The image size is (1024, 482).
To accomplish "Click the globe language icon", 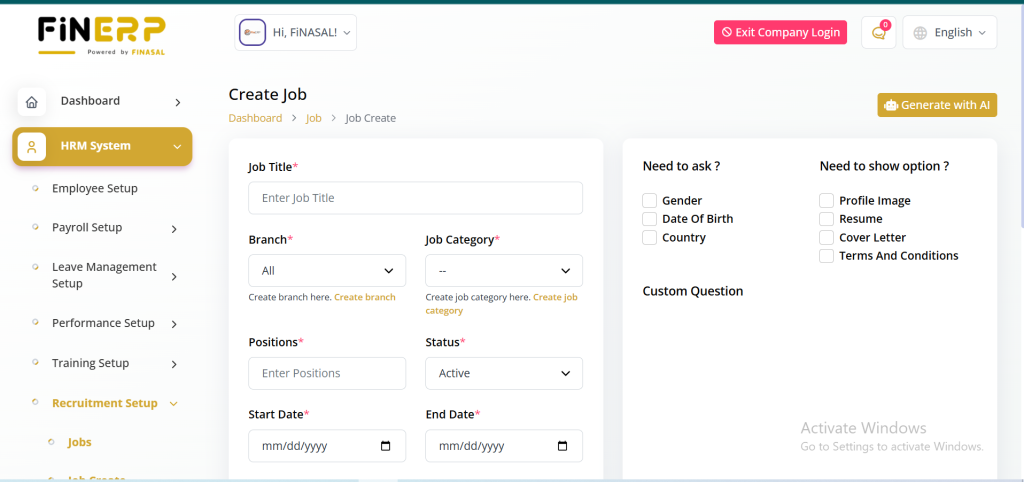I will click(x=921, y=32).
